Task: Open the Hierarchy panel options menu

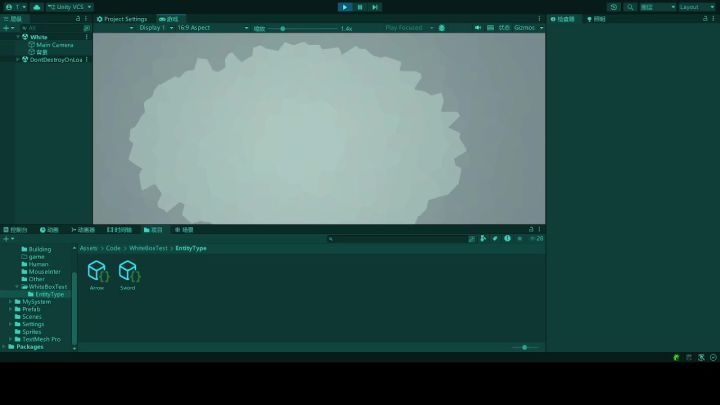Action: pos(86,18)
